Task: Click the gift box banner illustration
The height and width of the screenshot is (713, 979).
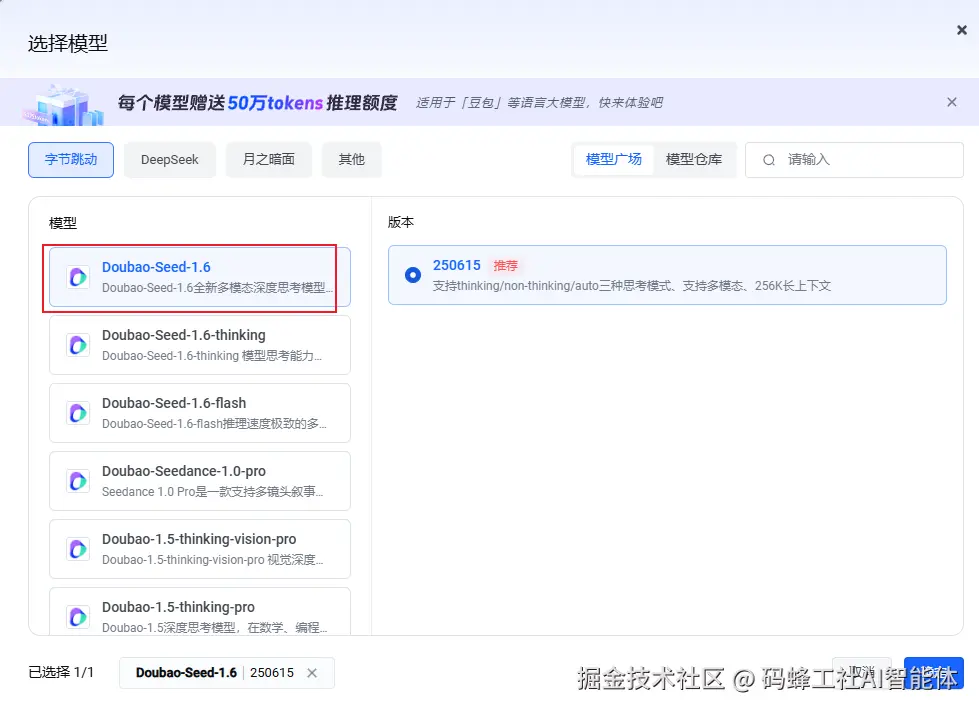Action: [x=65, y=104]
